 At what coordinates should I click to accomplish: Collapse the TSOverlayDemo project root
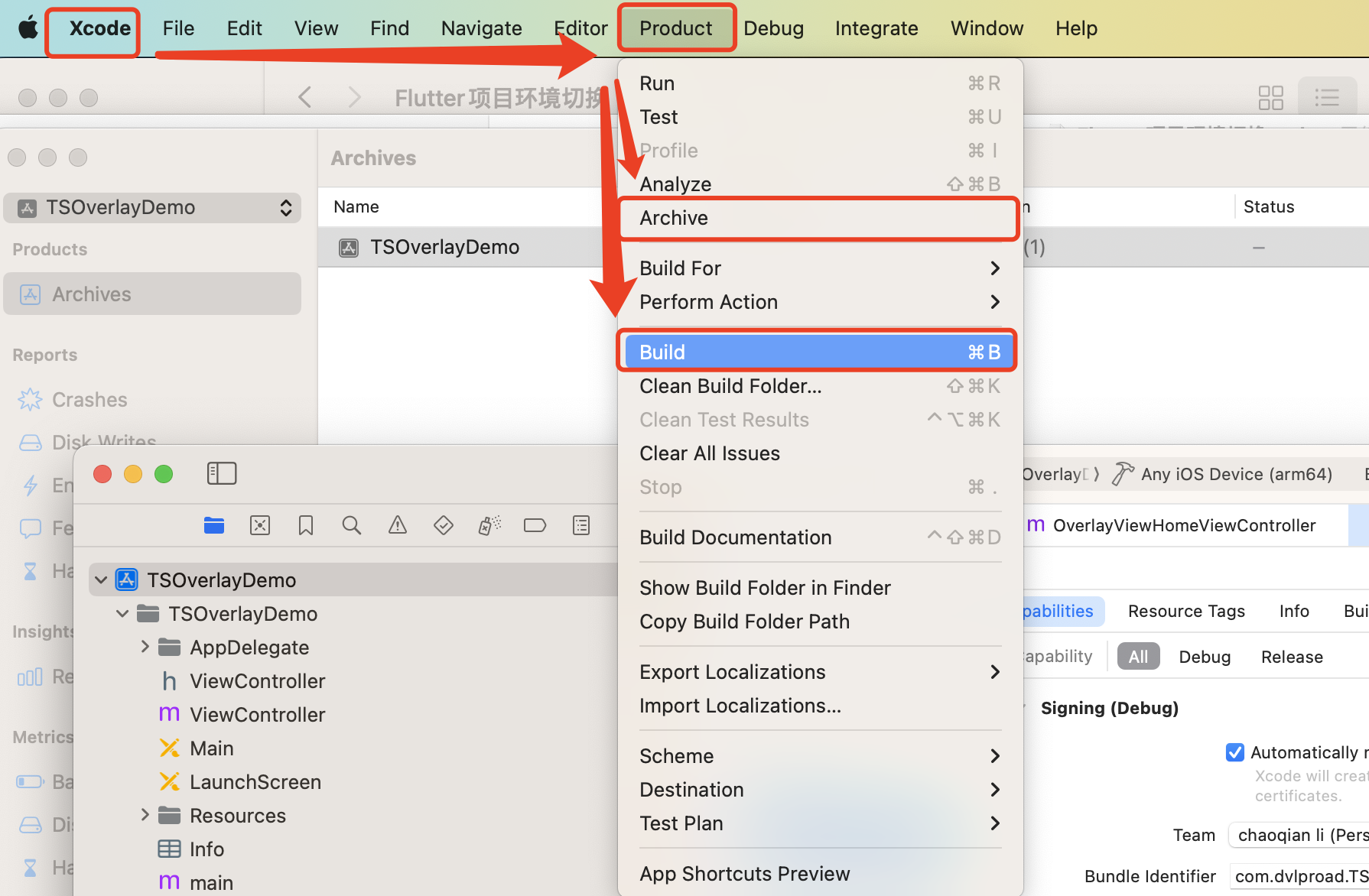tap(101, 580)
